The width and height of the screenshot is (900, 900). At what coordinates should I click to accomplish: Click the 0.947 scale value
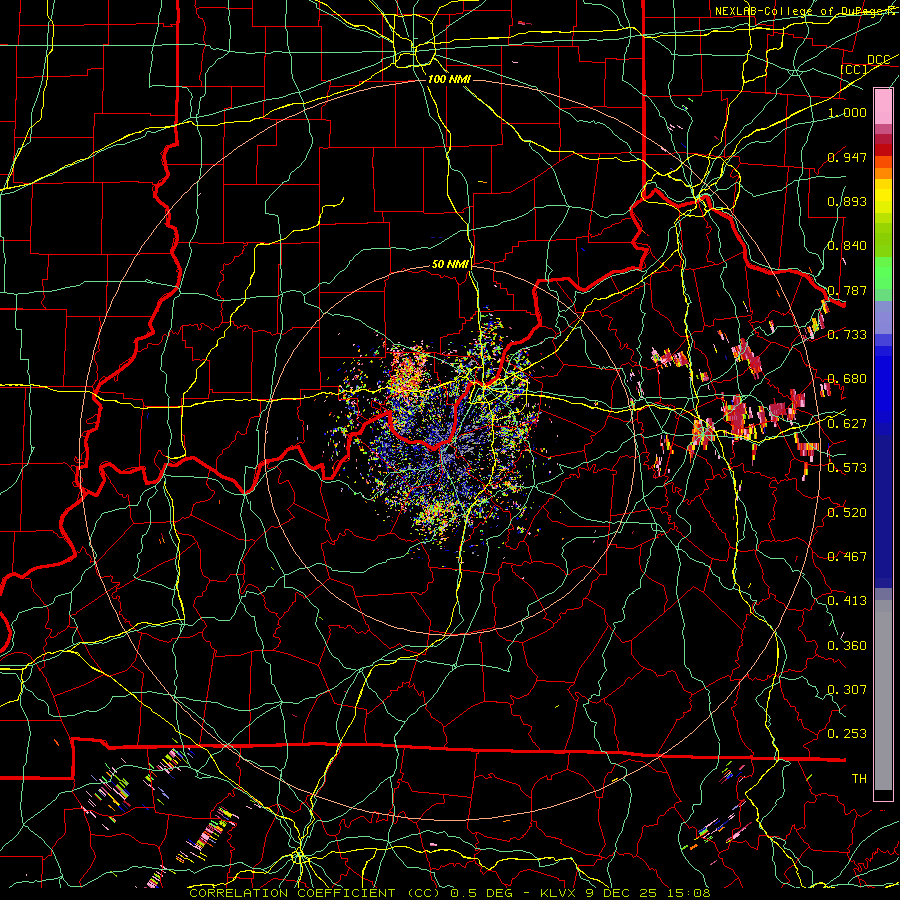pyautogui.click(x=847, y=157)
